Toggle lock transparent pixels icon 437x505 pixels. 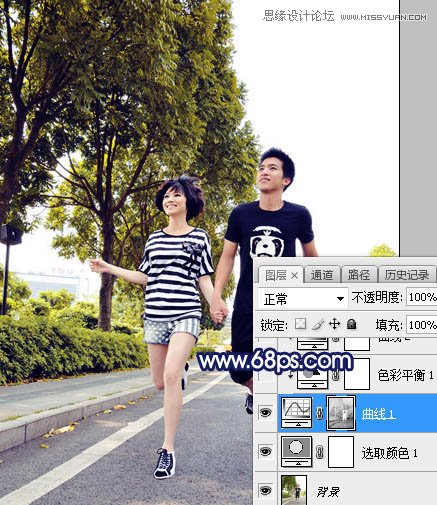(300, 324)
